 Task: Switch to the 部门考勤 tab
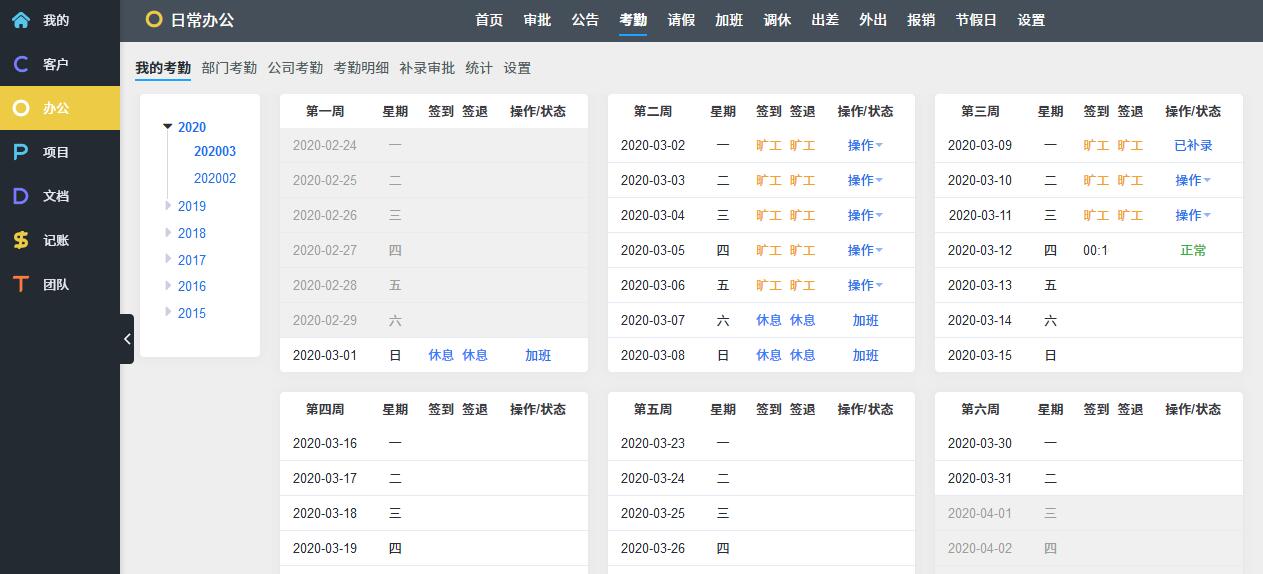click(229, 68)
